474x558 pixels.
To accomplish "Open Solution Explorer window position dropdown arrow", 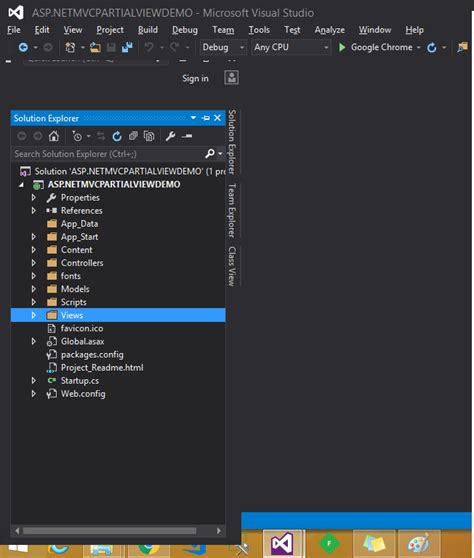I will (193, 118).
